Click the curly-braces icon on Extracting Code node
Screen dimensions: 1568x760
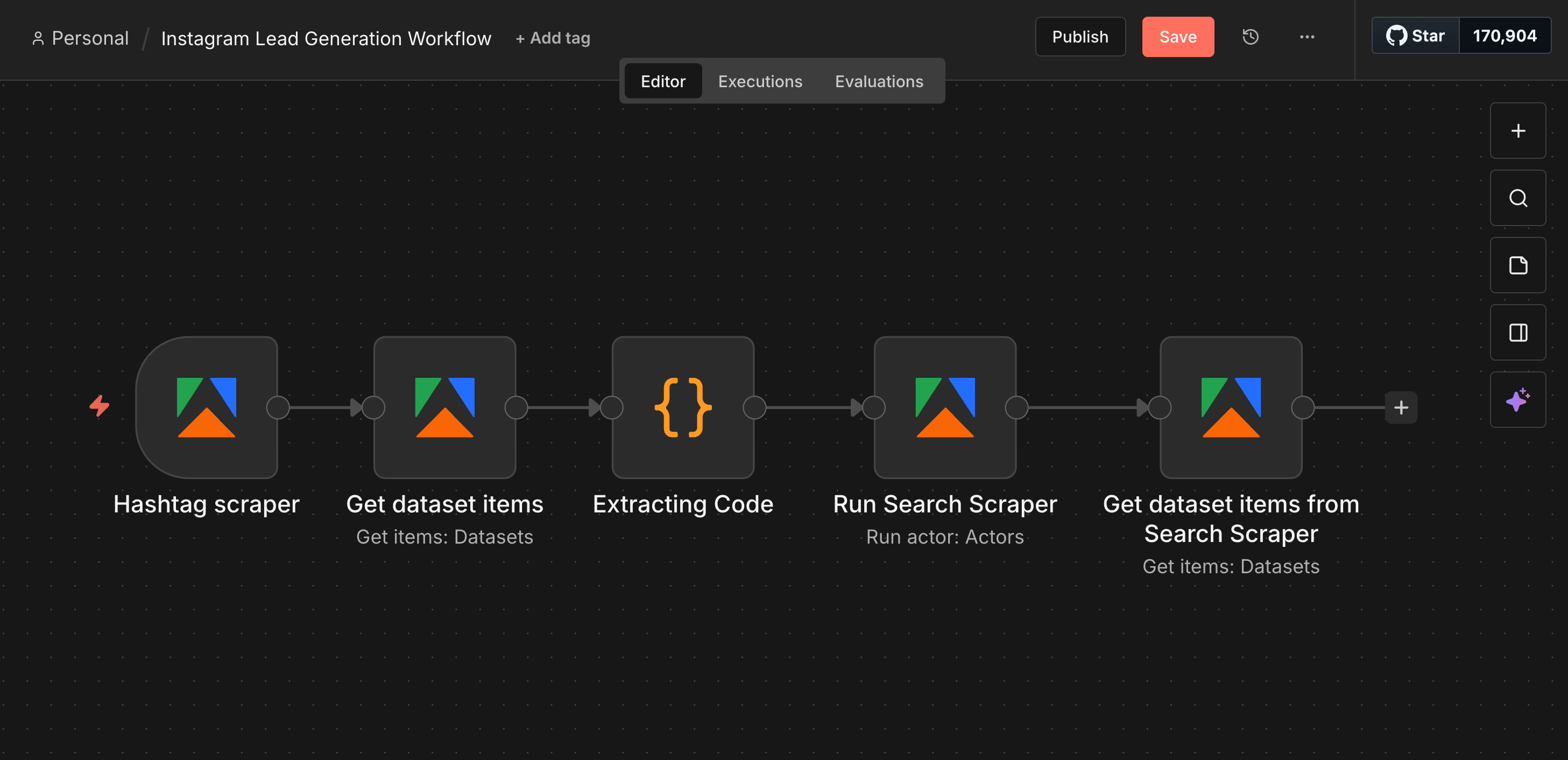click(683, 408)
